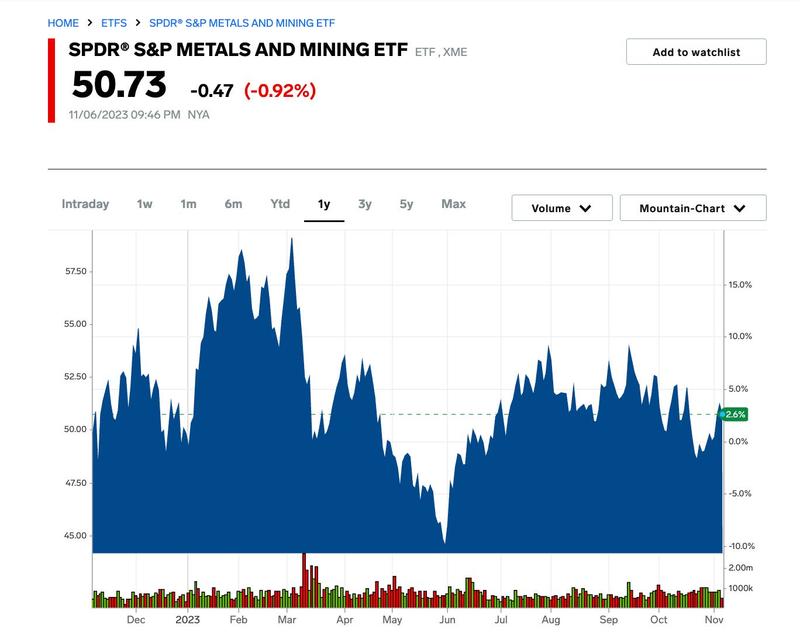Click the 5.0% percent axis label
This screenshot has height=643, width=800.
click(x=738, y=389)
